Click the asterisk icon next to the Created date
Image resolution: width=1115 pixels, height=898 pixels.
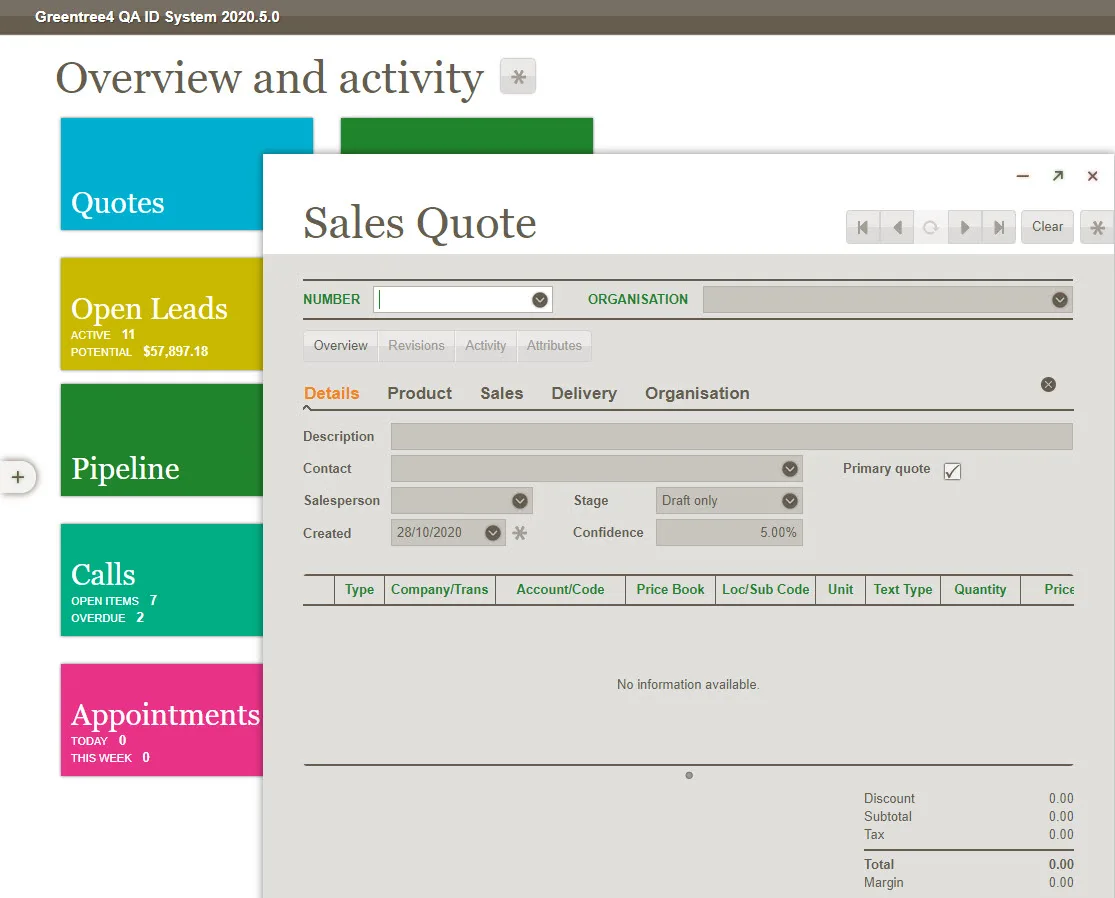(x=519, y=532)
